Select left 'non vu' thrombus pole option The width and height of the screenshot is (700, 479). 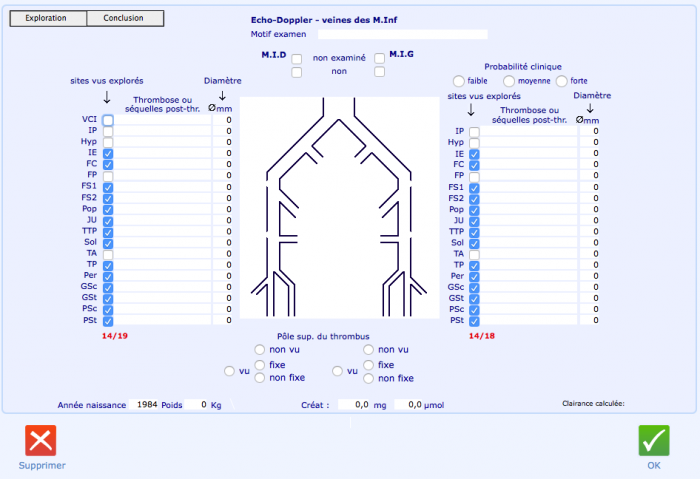tap(259, 349)
